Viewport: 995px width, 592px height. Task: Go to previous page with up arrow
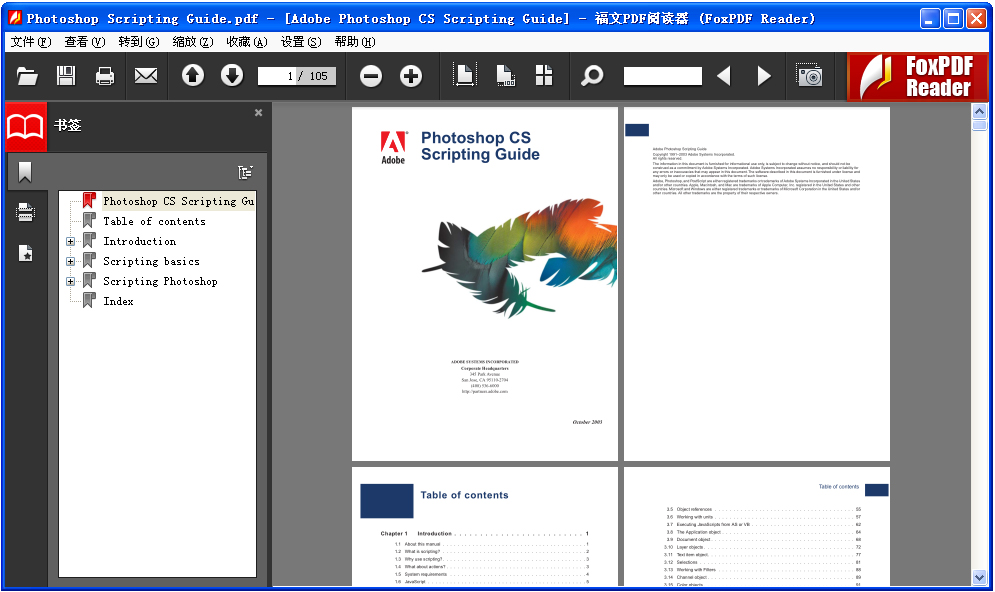(193, 76)
